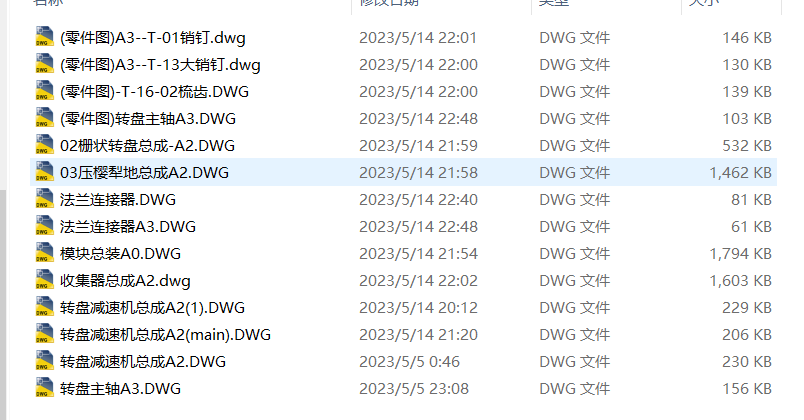This screenshot has width=804, height=420.
Task: Select file 法兰连接器A3.DWG
Action: pos(404,226)
